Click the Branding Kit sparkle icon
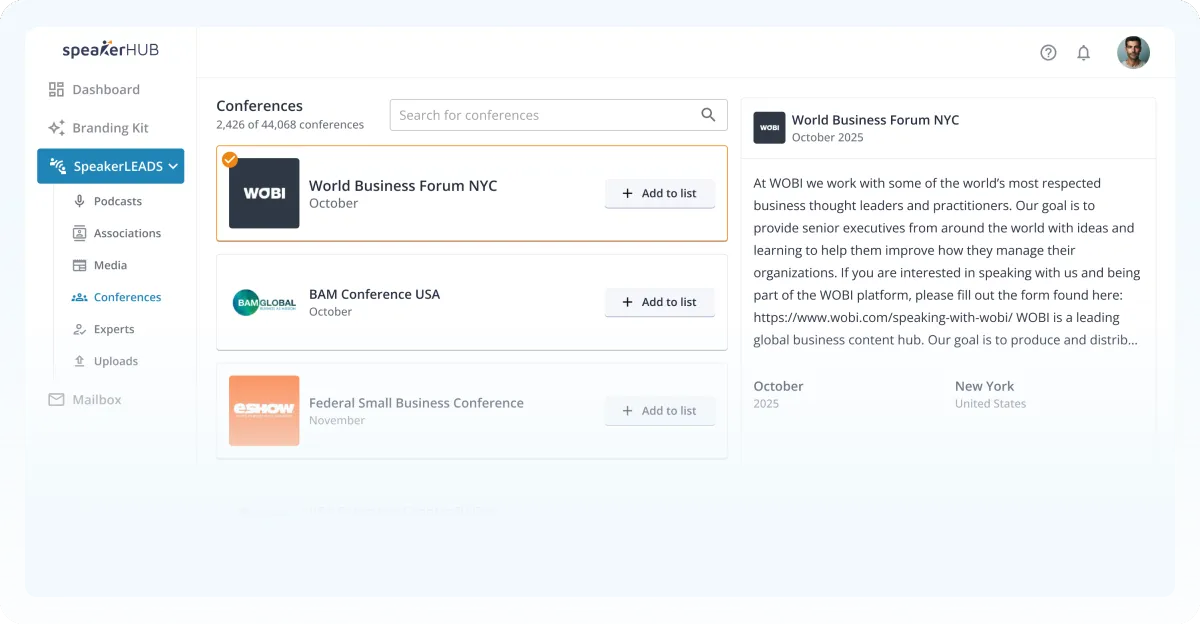The image size is (1200, 624). (x=56, y=128)
